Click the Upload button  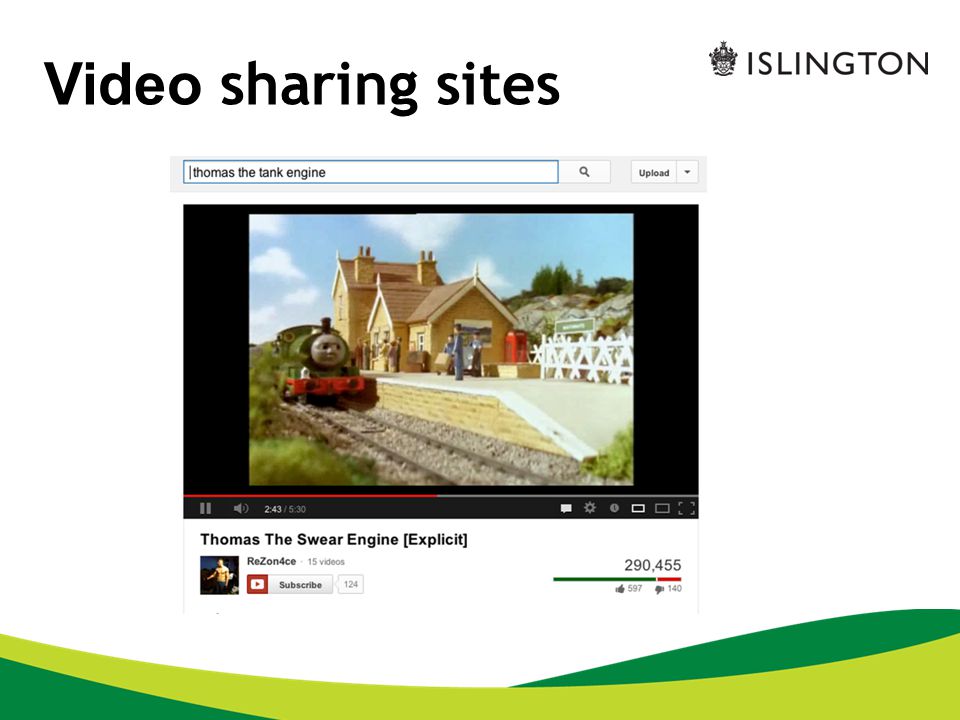point(653,173)
